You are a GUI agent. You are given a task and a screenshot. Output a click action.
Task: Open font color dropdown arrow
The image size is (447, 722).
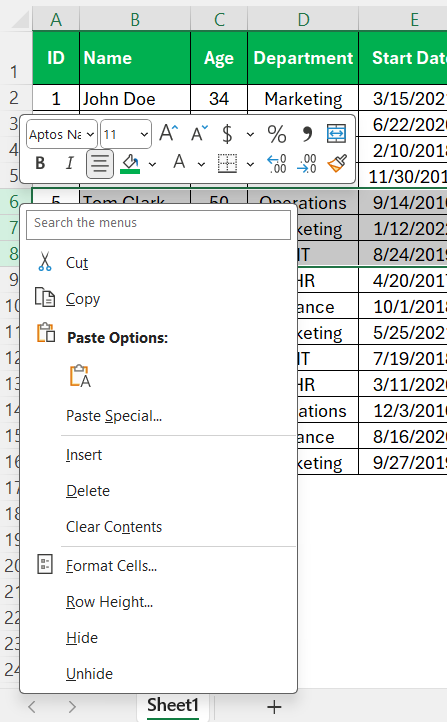click(201, 164)
